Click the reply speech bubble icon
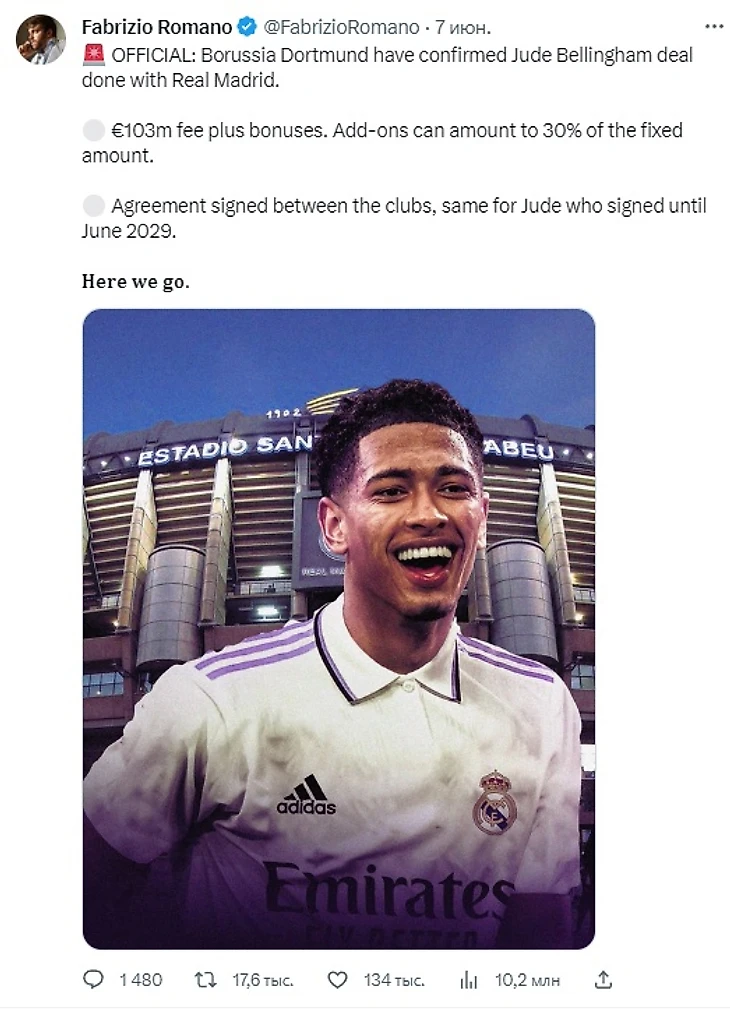The height and width of the screenshot is (1009, 730). pyautogui.click(x=93, y=979)
